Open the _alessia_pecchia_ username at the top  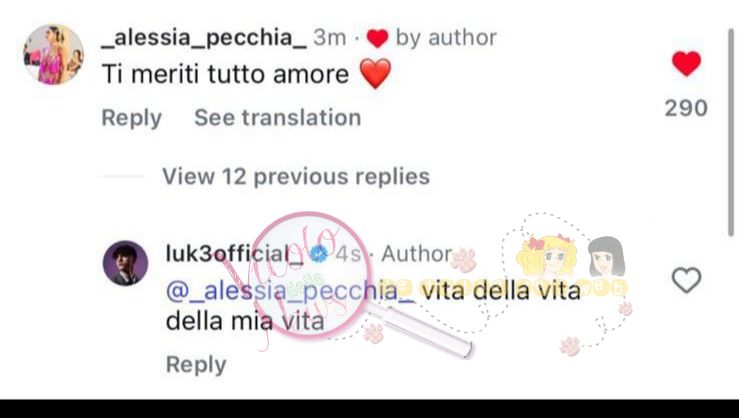tap(204, 38)
